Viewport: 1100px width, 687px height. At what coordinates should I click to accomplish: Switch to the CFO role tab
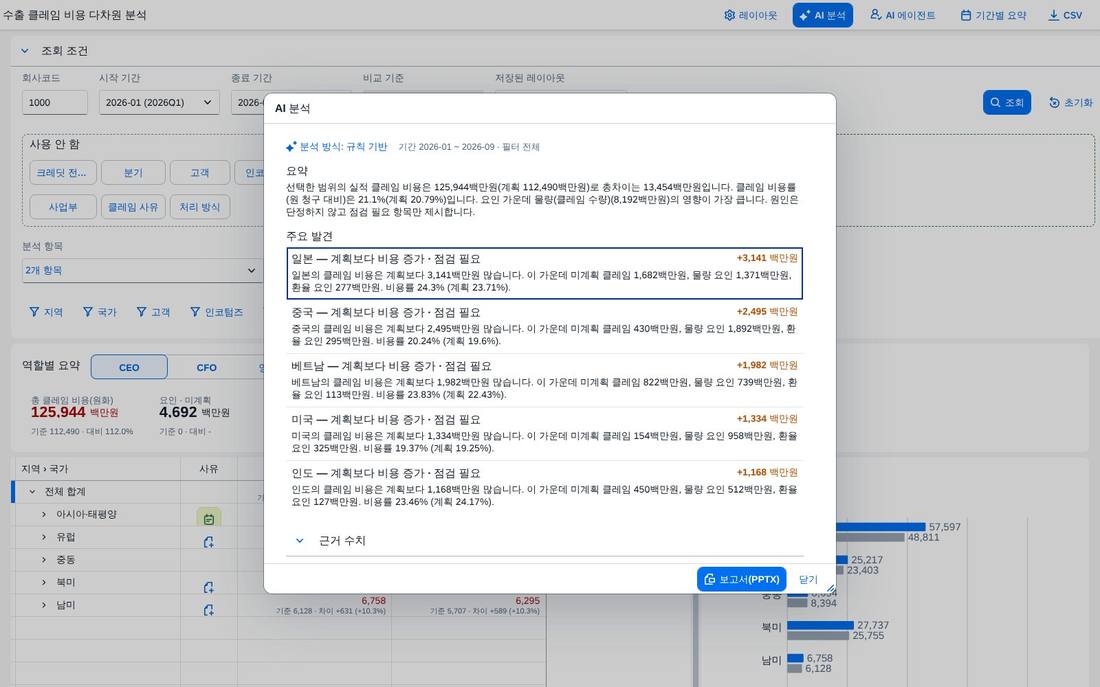[x=206, y=367]
